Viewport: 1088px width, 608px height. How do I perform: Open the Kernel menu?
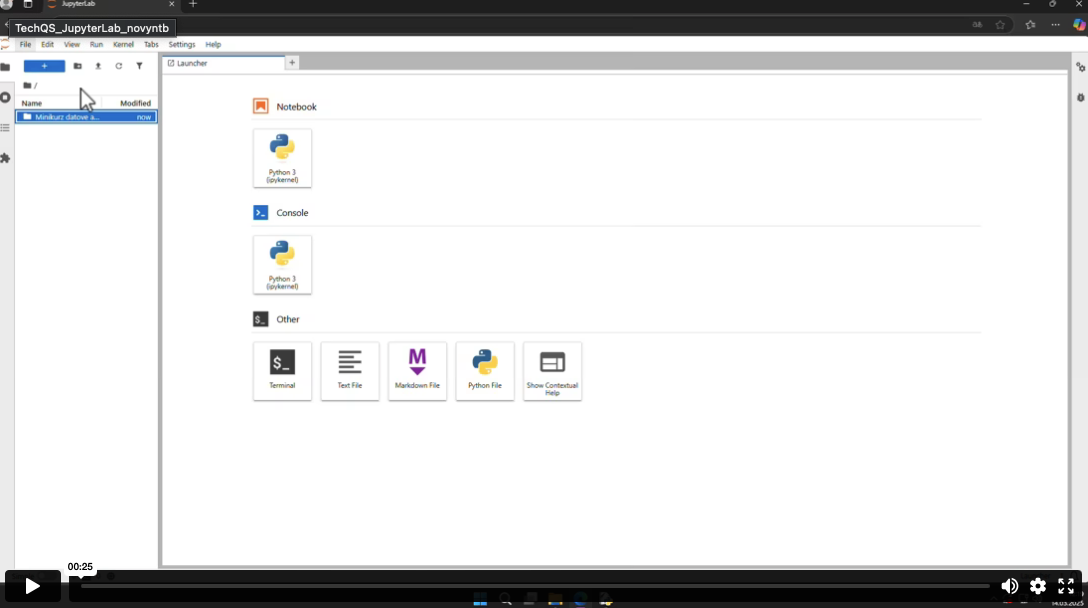click(123, 44)
